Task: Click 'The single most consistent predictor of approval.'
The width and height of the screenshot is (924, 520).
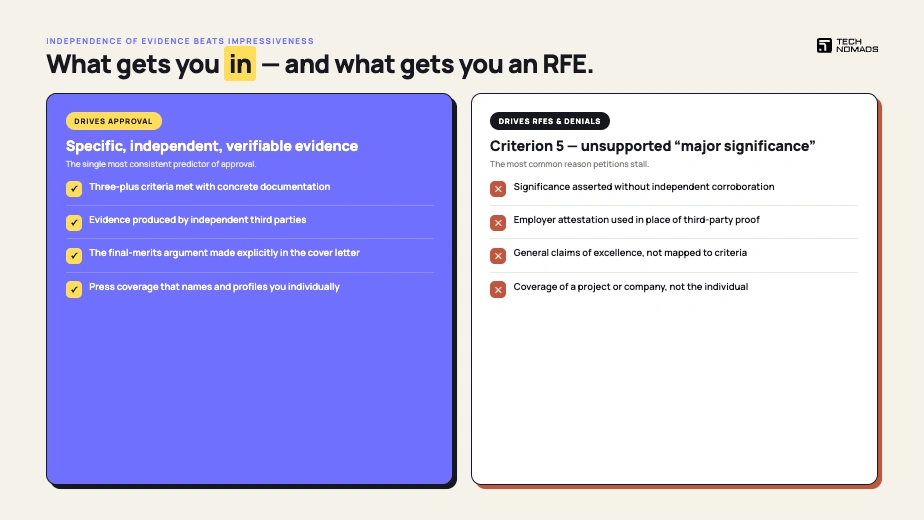Action: (x=161, y=164)
